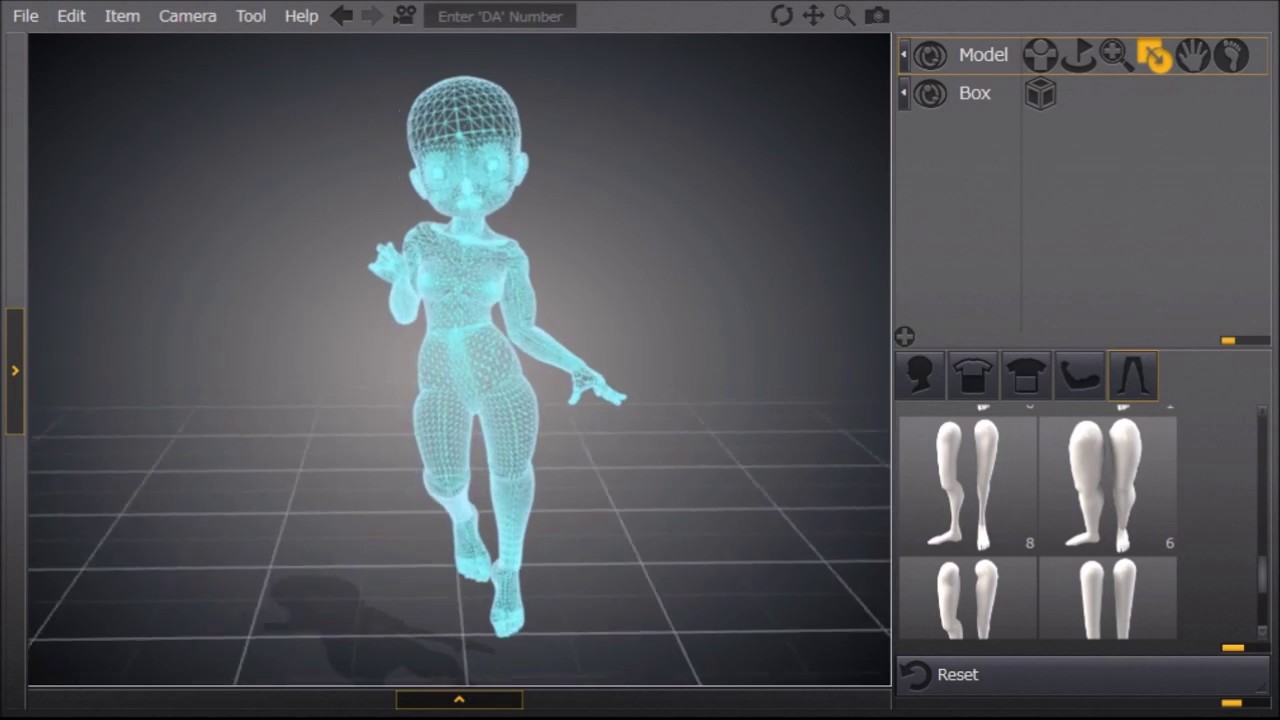Image resolution: width=1280 pixels, height=720 pixels.
Task: Choose the Model pose body tag
Action: click(x=1040, y=55)
